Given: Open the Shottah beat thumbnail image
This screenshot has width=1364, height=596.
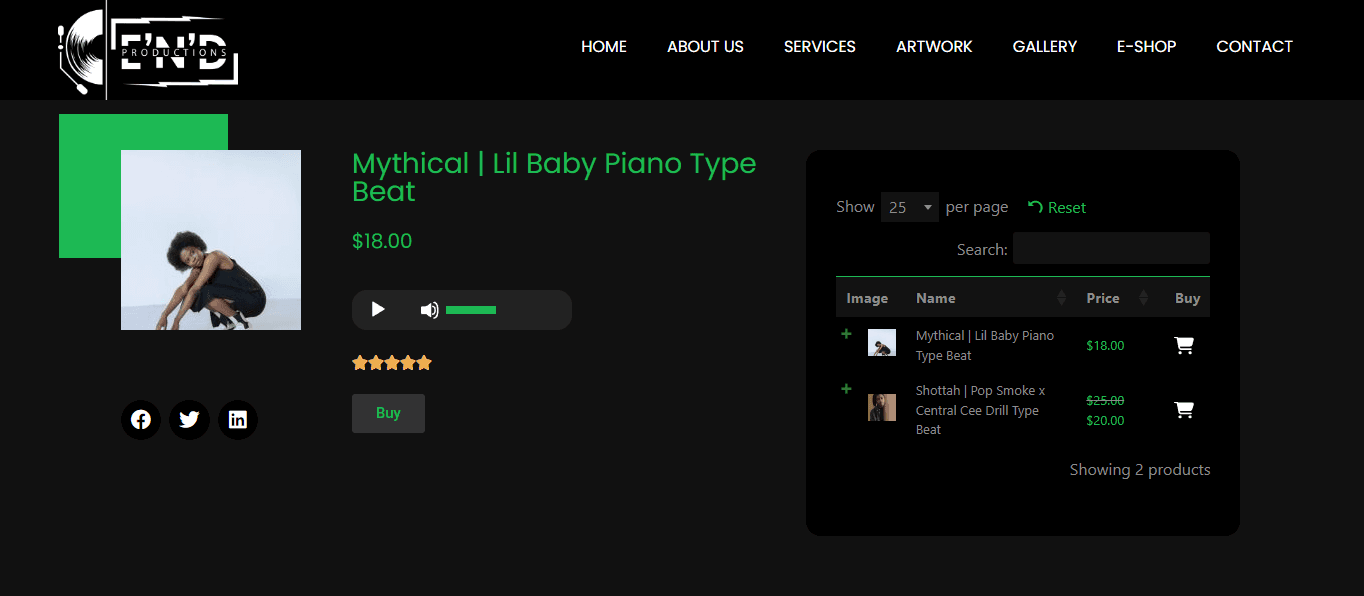Looking at the screenshot, I should coord(882,407).
